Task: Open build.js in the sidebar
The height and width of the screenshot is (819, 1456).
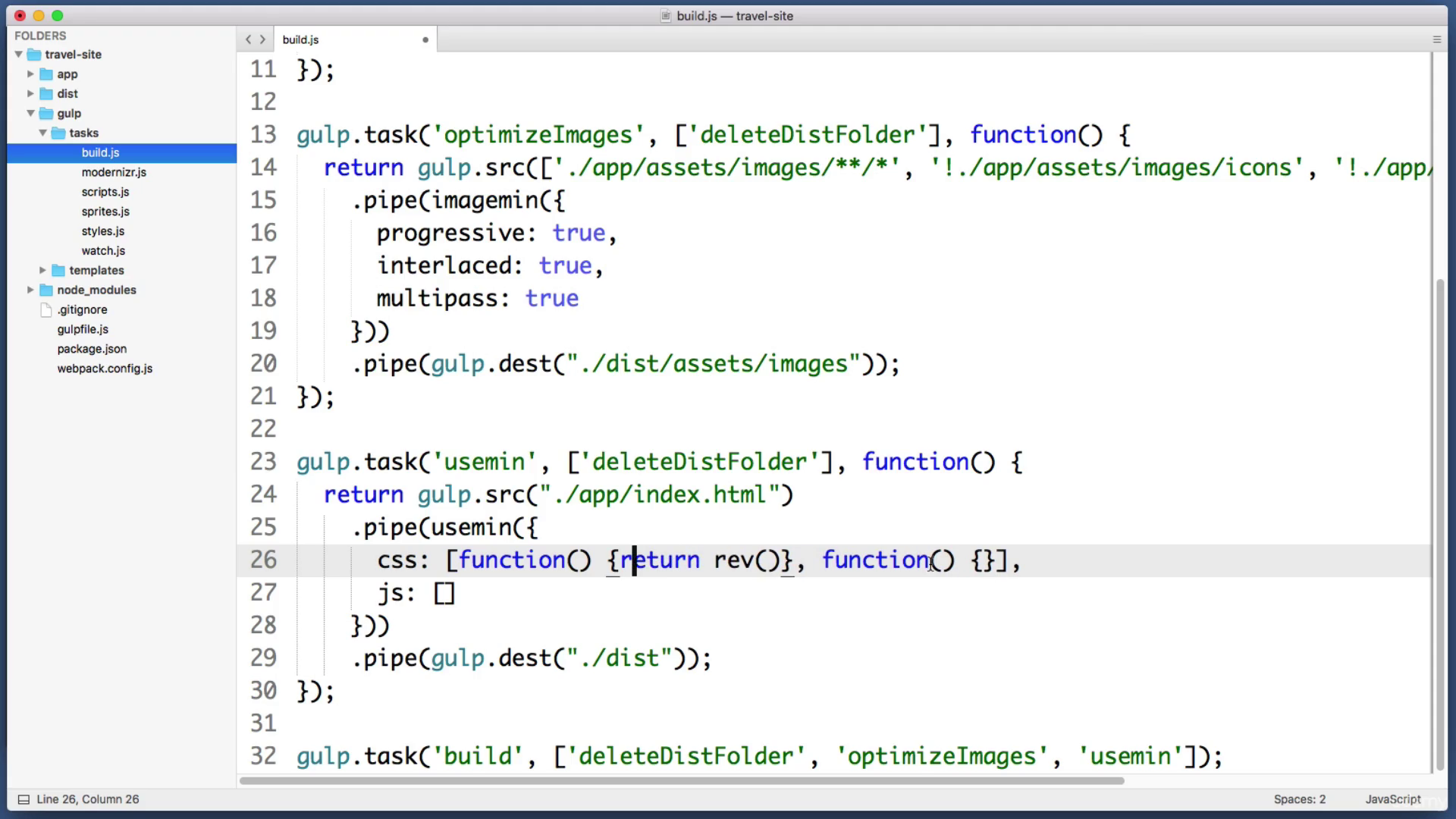Action: [100, 152]
